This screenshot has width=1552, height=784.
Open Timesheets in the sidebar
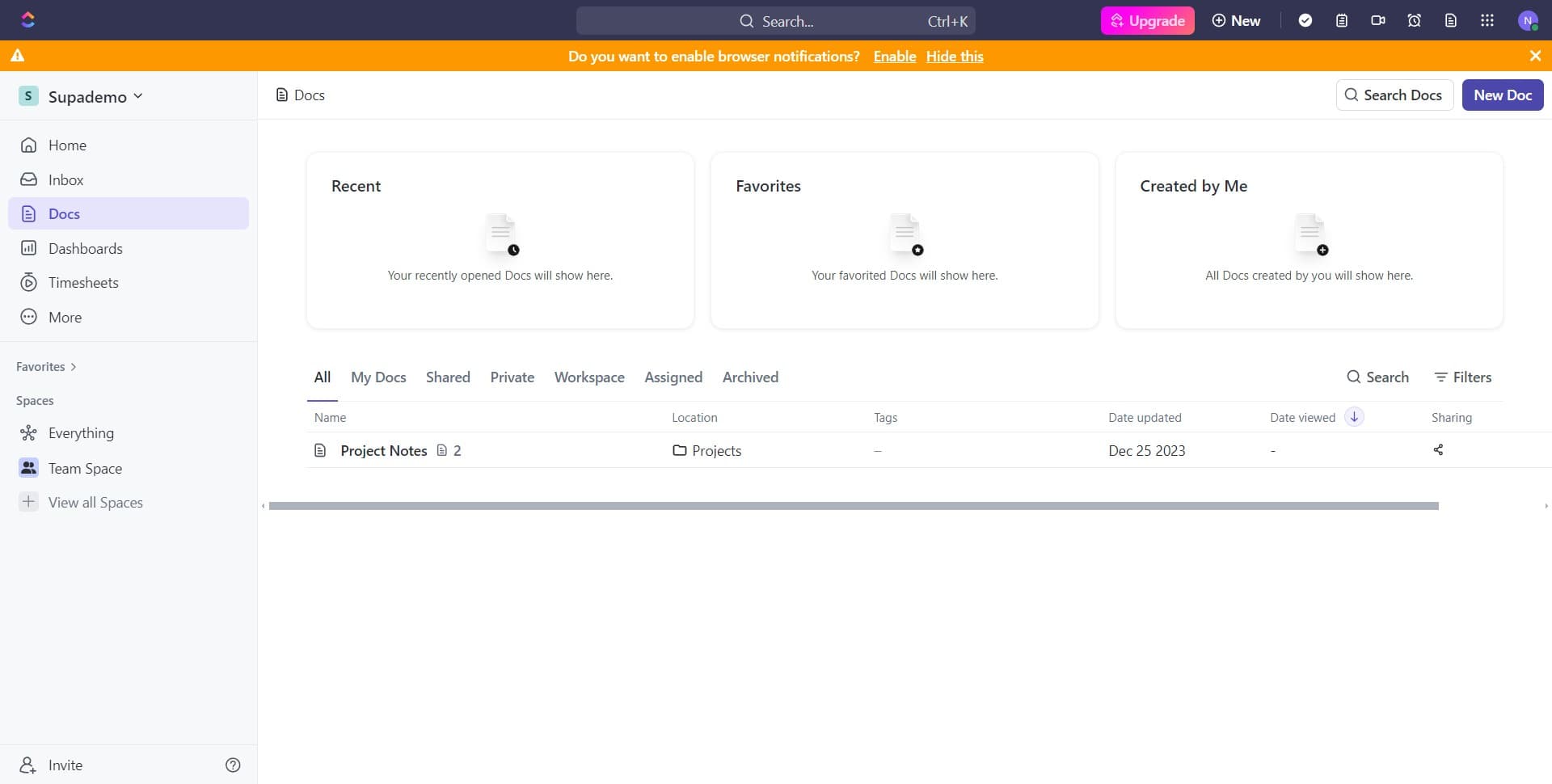coord(84,282)
